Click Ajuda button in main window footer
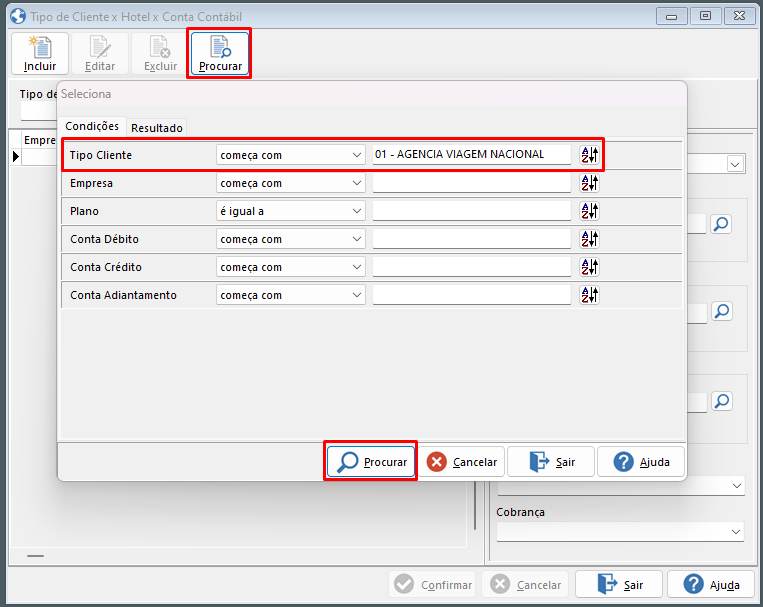763x607 pixels. [x=711, y=584]
